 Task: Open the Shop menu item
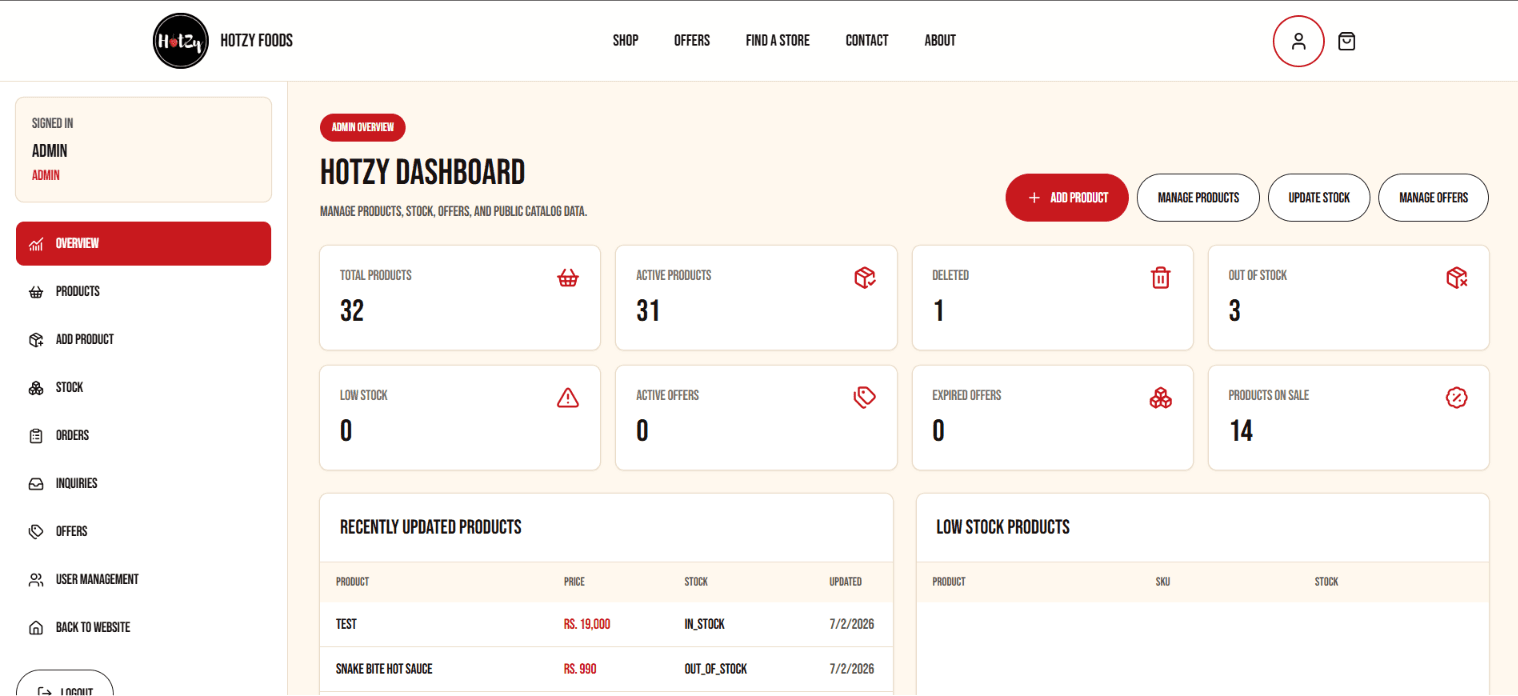click(x=626, y=41)
